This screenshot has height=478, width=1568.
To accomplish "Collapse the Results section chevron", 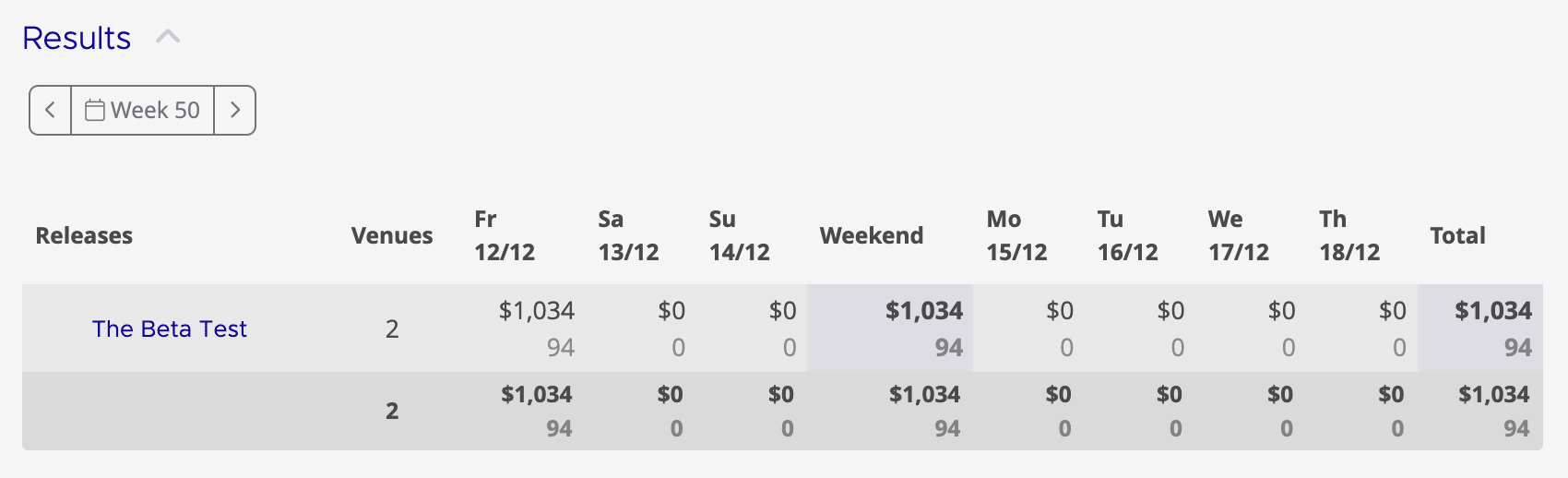I will point(168,38).
